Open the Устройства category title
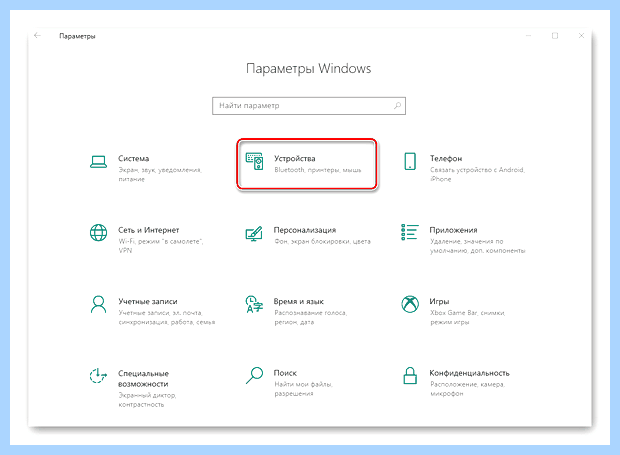The height and width of the screenshot is (455, 620). click(x=295, y=159)
